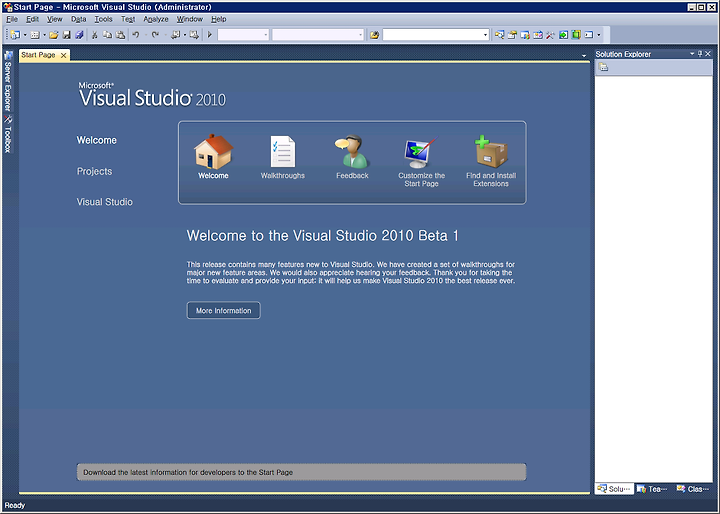720x514 pixels.
Task: Select Visual Studio in left navigation
Action: [x=105, y=202]
